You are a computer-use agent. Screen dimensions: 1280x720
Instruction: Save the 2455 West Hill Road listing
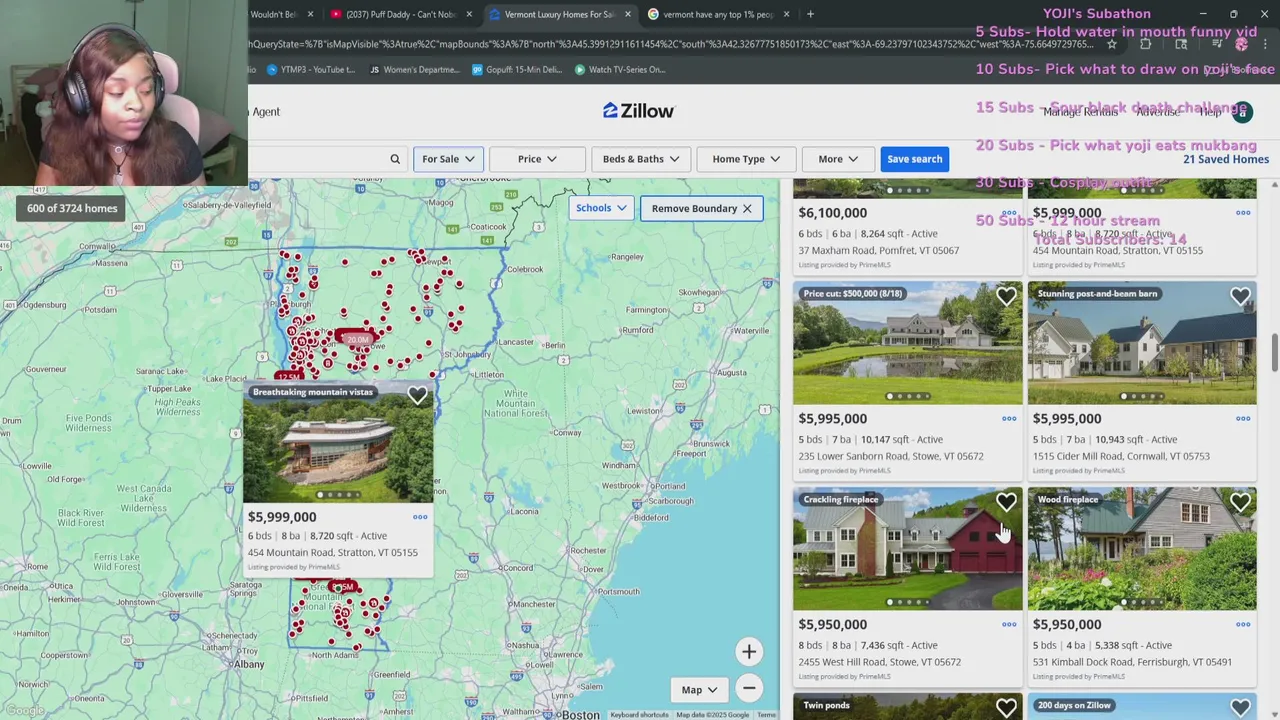(x=1006, y=502)
